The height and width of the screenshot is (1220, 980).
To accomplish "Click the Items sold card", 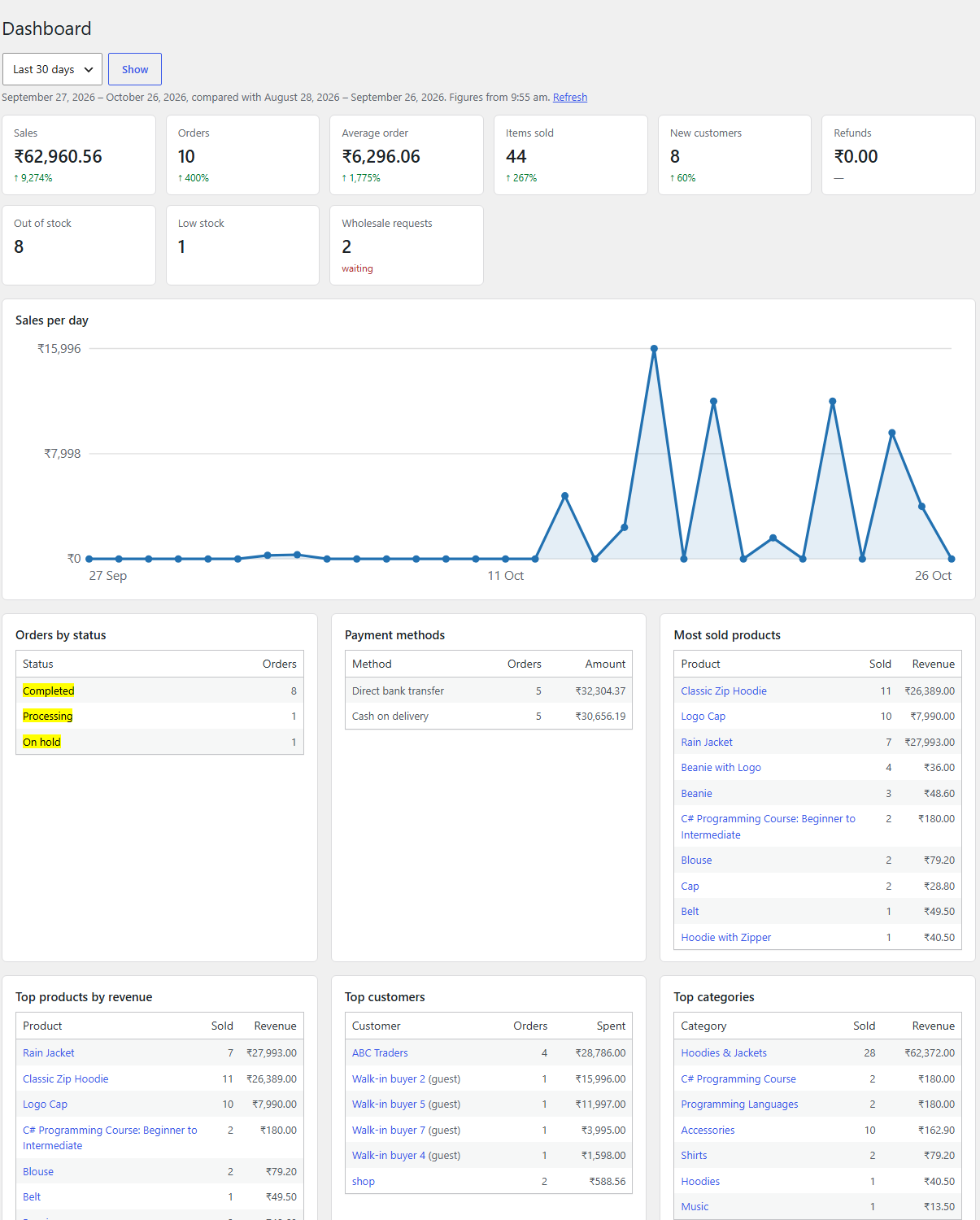I will pos(571,155).
